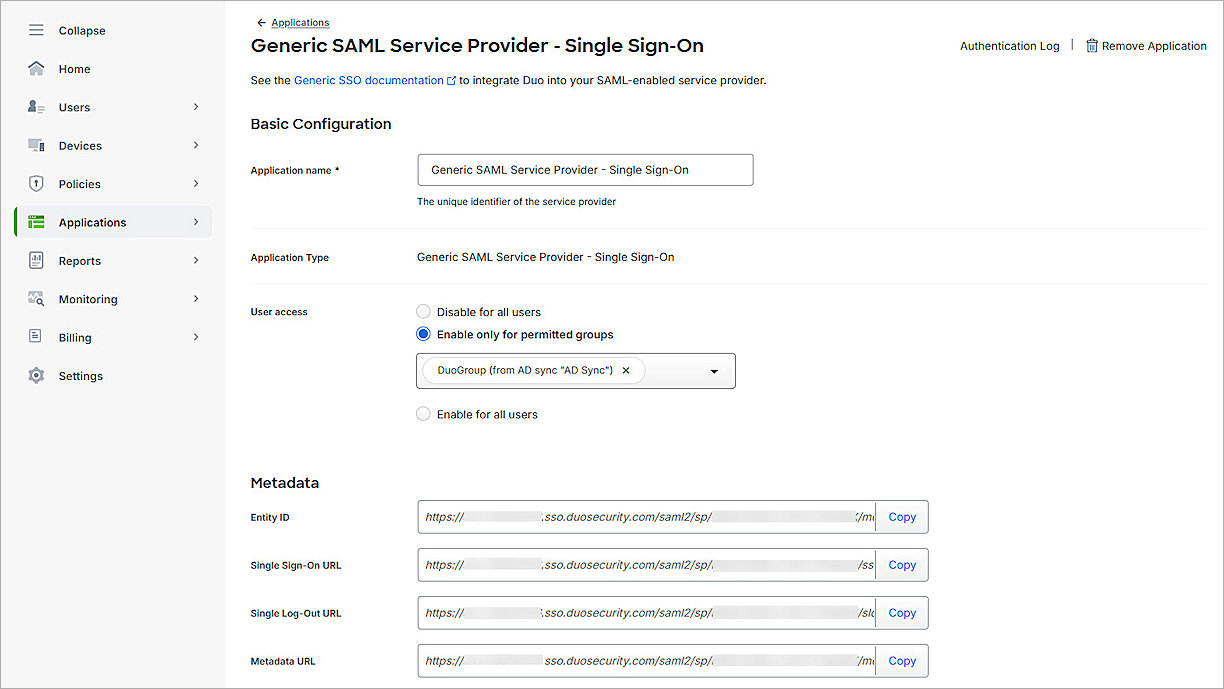1224x689 pixels.
Task: Open the Generic SSO documentation link
Action: [369, 80]
